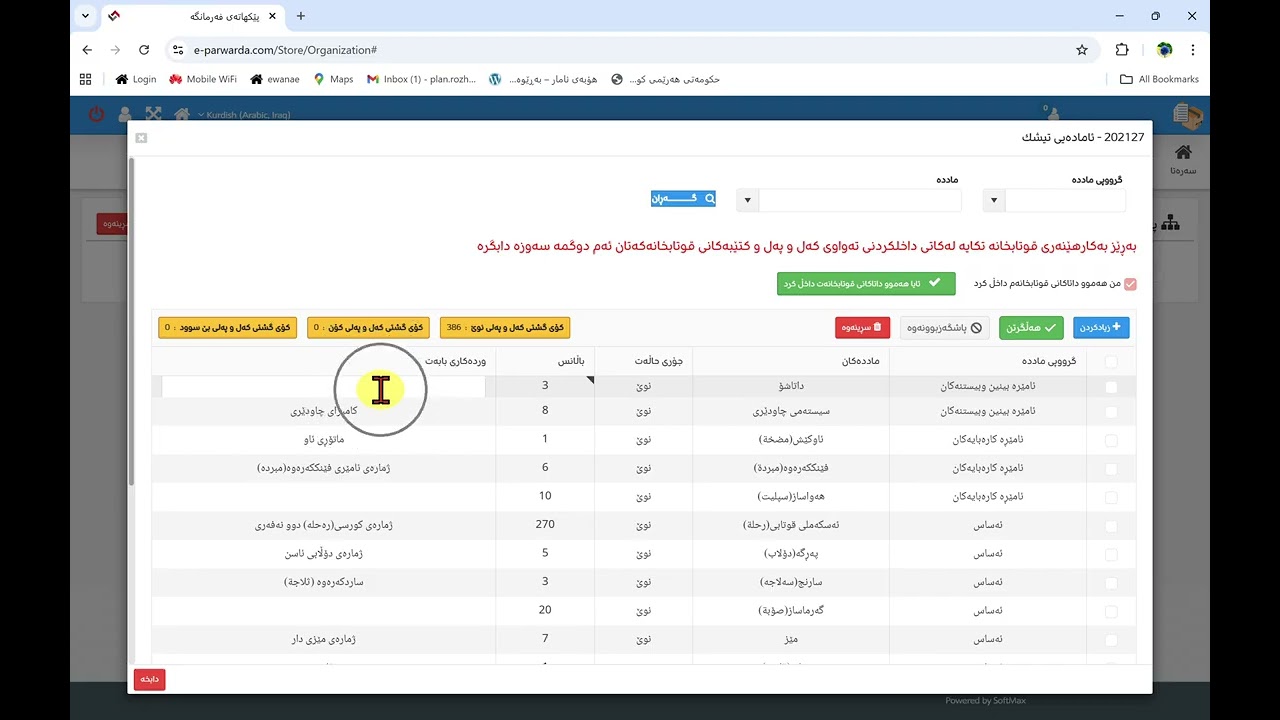This screenshot has height=720, width=1280.
Task: Click the house home icon in the blue header
Action: (x=182, y=114)
